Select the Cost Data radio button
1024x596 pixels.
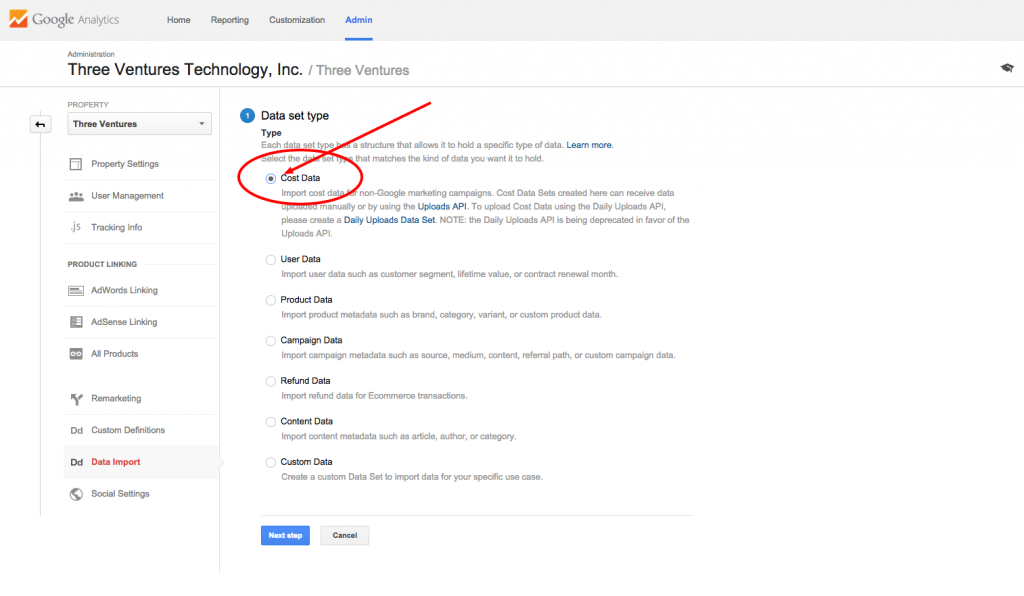tap(270, 178)
